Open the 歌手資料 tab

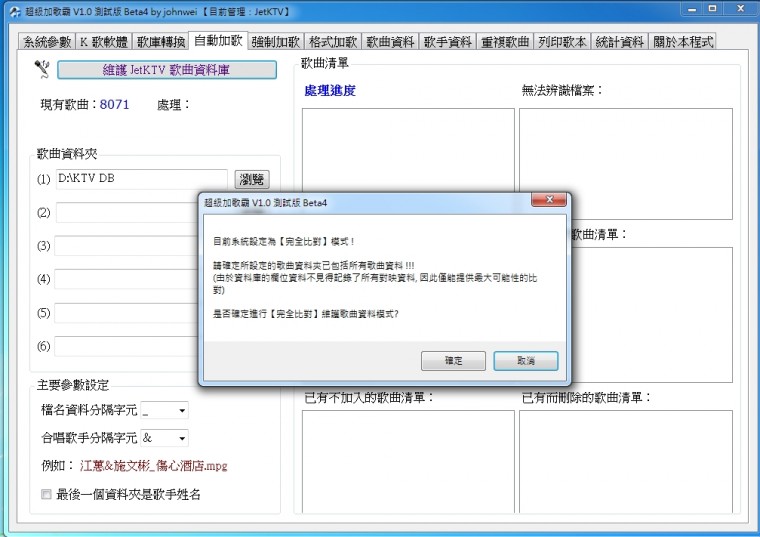point(447,42)
